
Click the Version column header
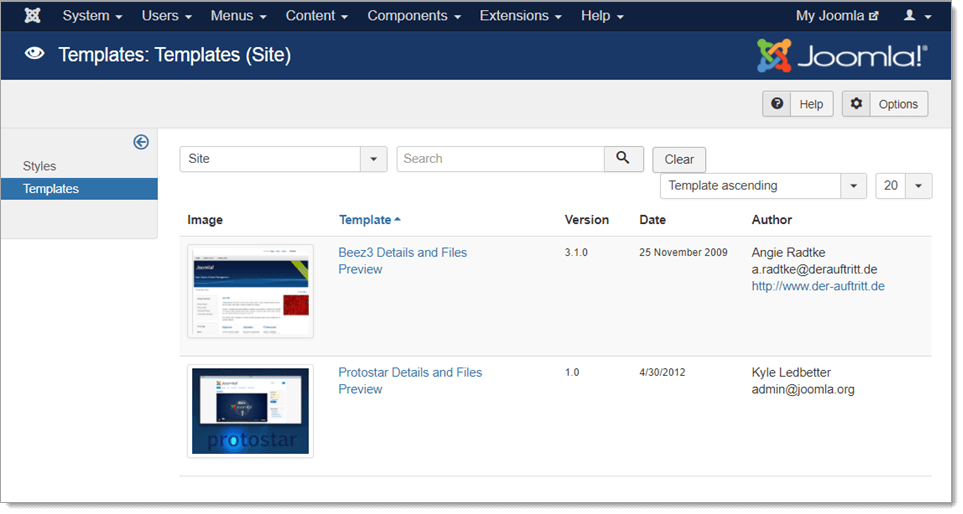[587, 220]
